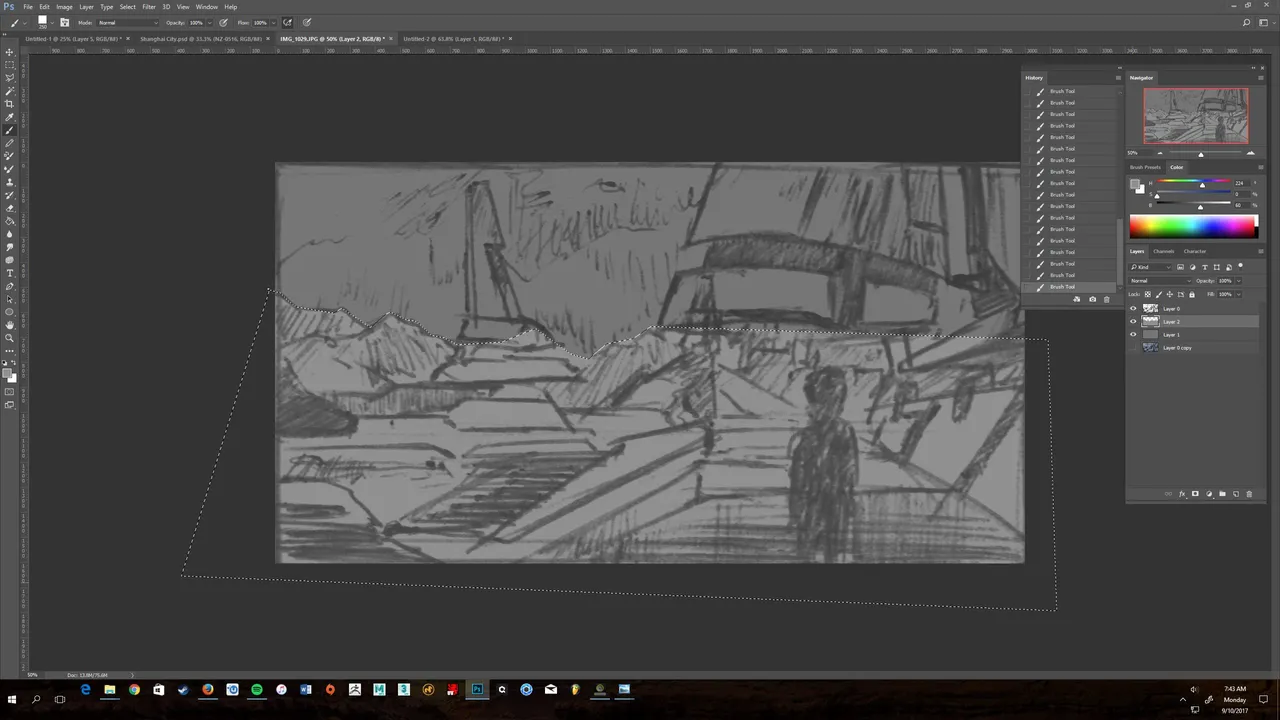1280x720 pixels.
Task: Toggle lock all padlock icon
Action: click(1192, 294)
